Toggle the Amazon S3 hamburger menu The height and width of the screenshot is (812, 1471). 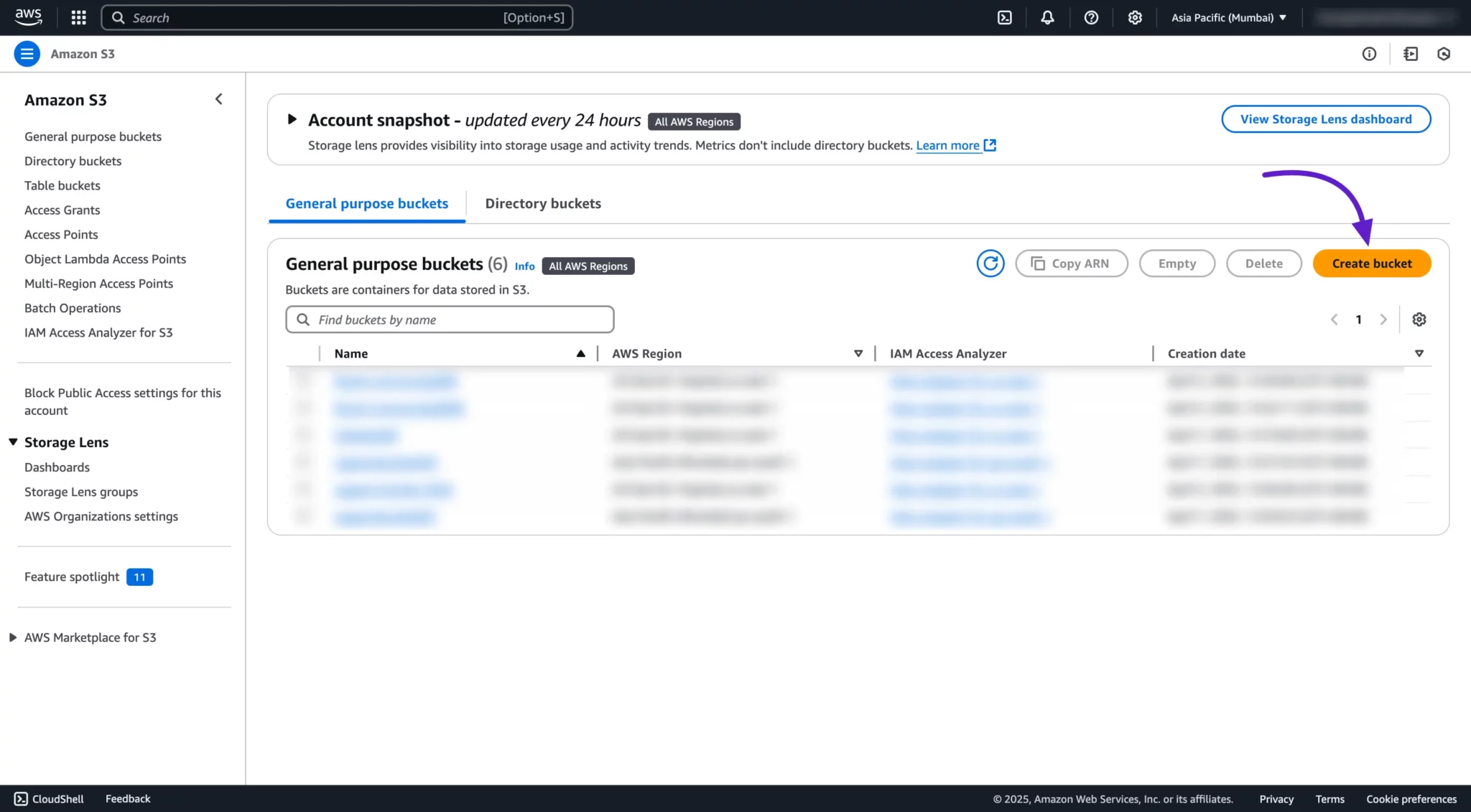27,54
